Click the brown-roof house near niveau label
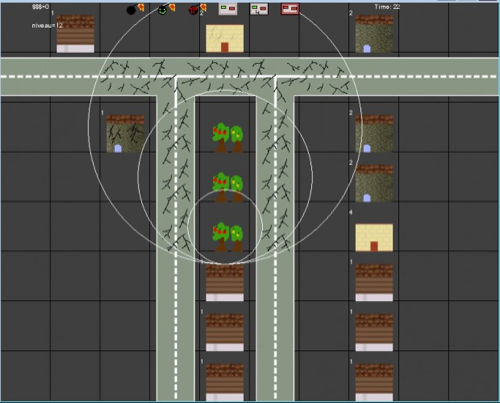Screen dimensions: 500x403 (x=75, y=34)
